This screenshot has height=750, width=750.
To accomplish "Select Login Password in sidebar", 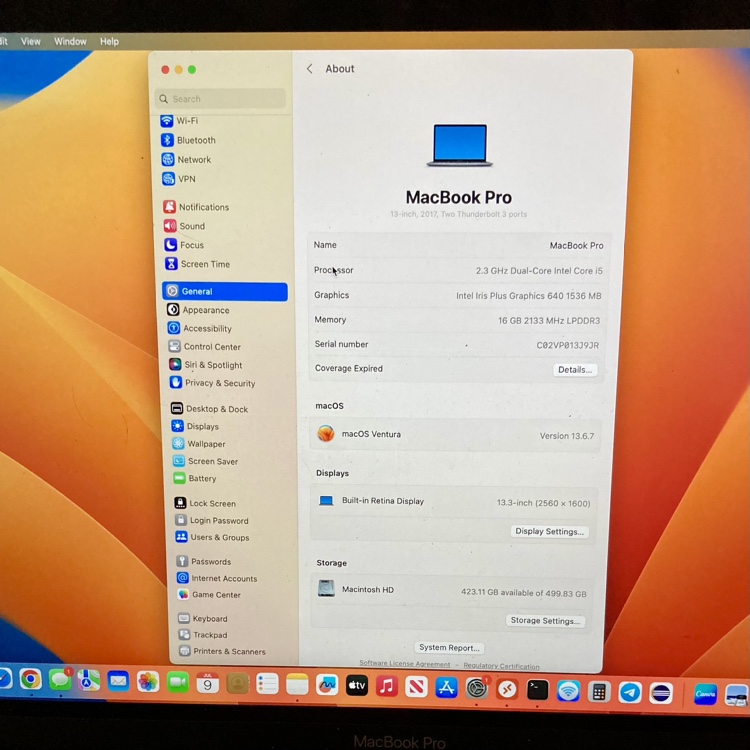I will [x=212, y=520].
